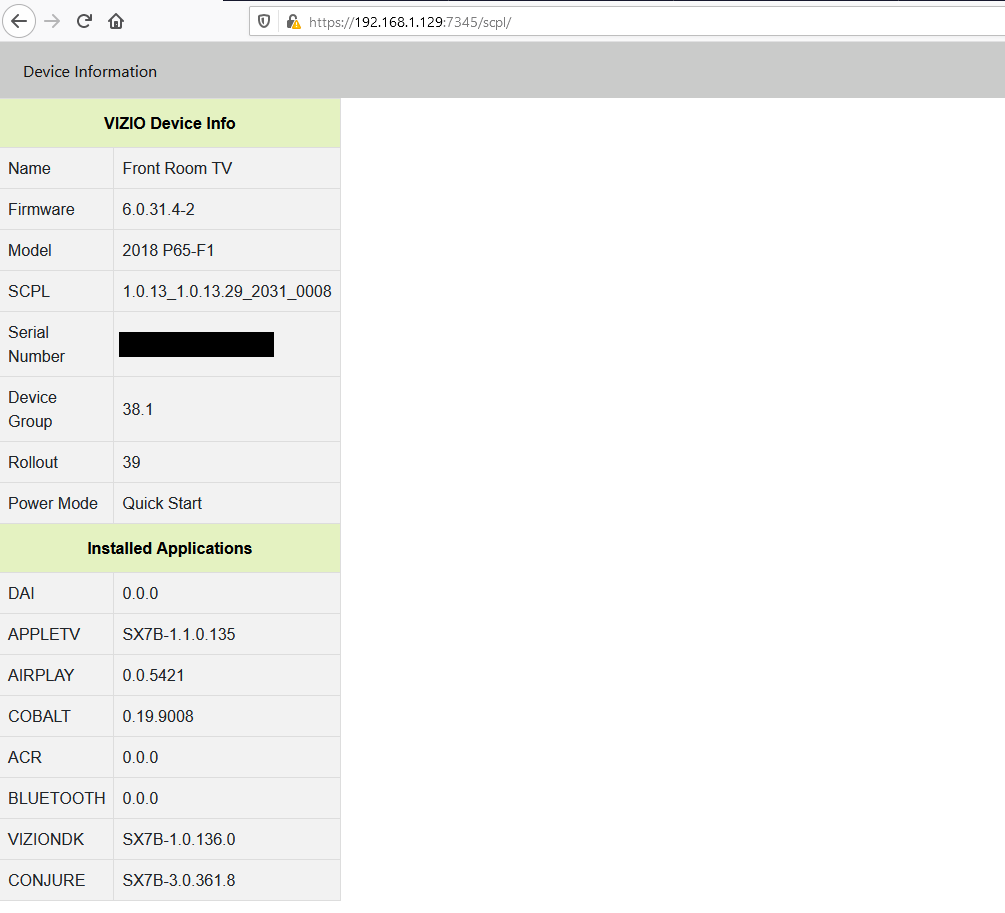Select the Front Room TV name value
This screenshot has width=1005, height=913.
[177, 168]
